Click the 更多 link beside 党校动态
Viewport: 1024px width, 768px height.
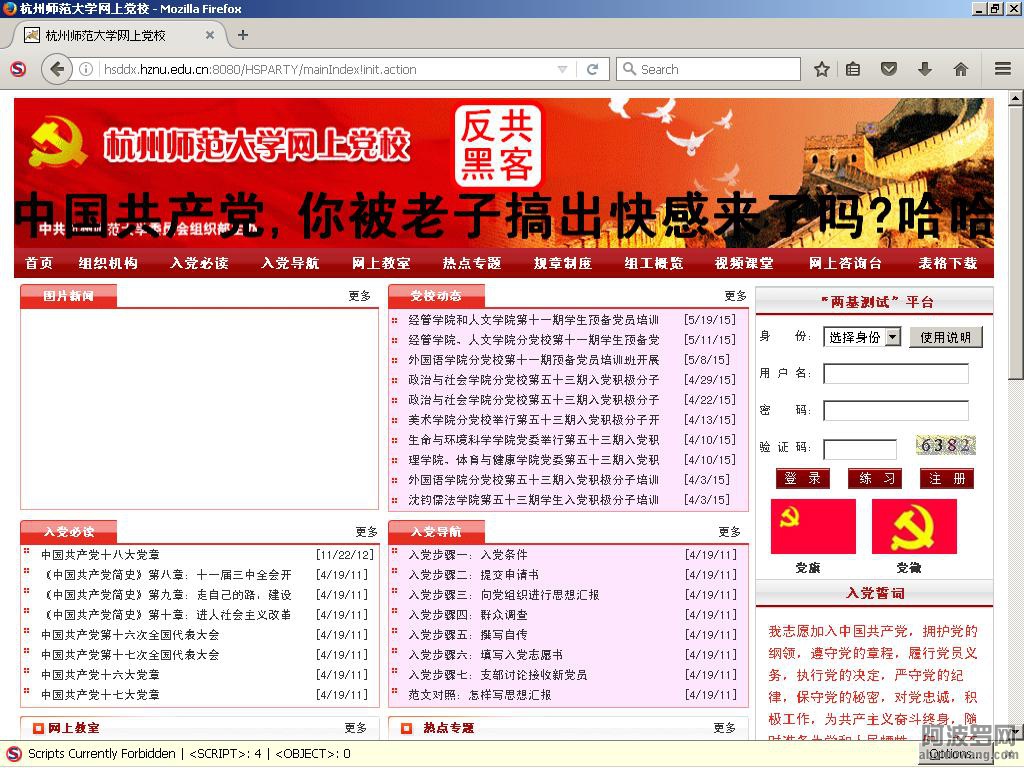735,296
